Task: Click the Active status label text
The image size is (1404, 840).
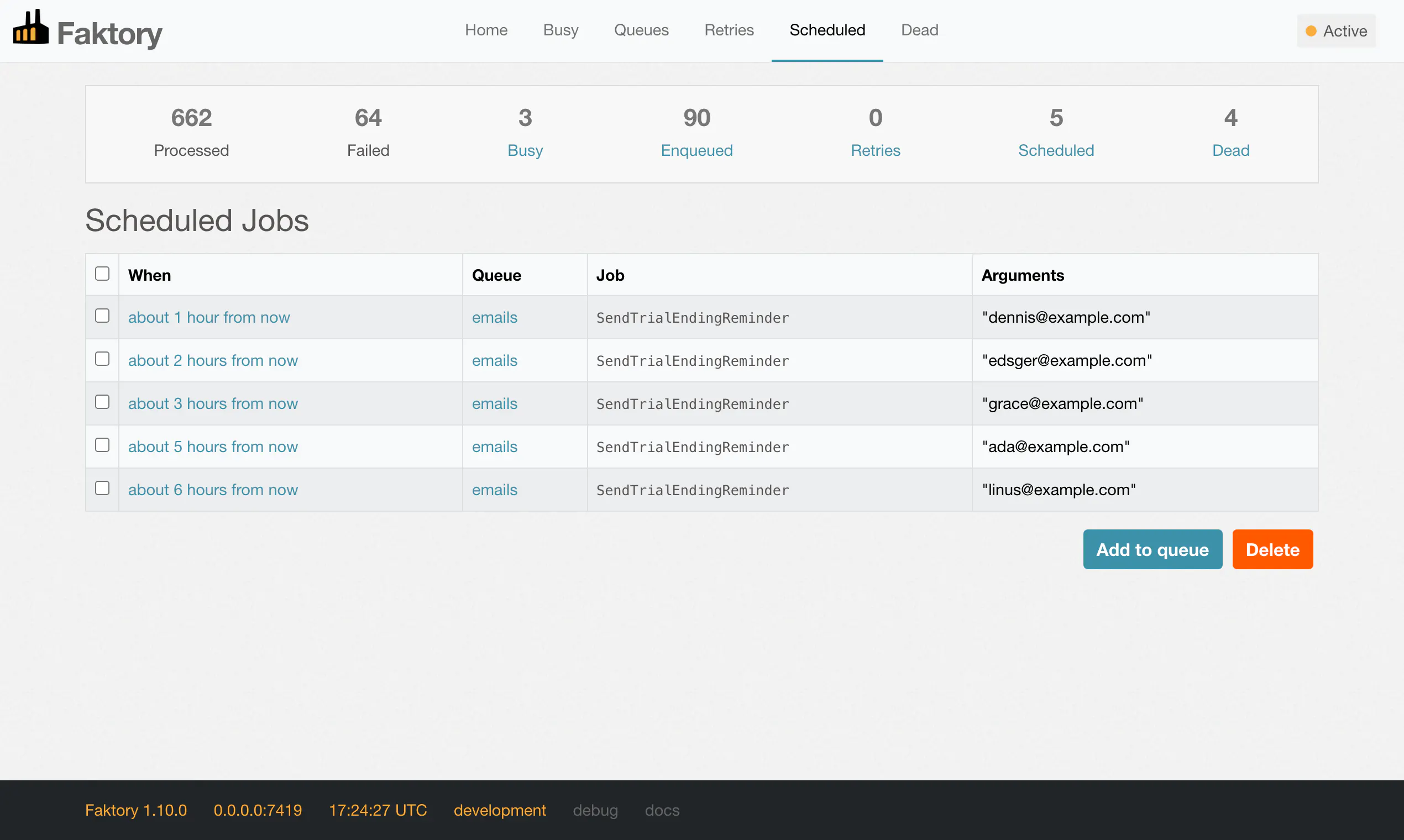Action: pyautogui.click(x=1344, y=31)
